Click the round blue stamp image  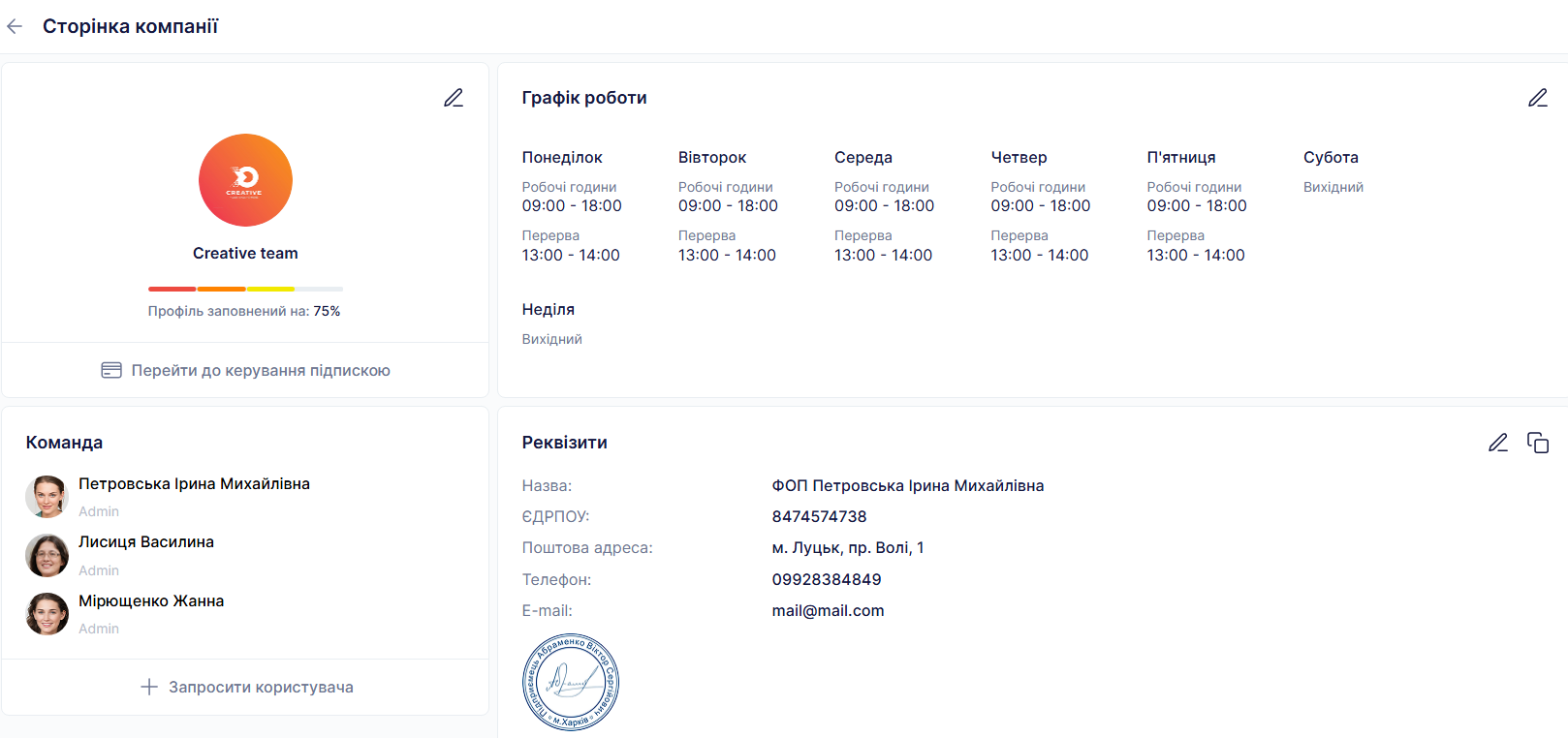click(570, 683)
